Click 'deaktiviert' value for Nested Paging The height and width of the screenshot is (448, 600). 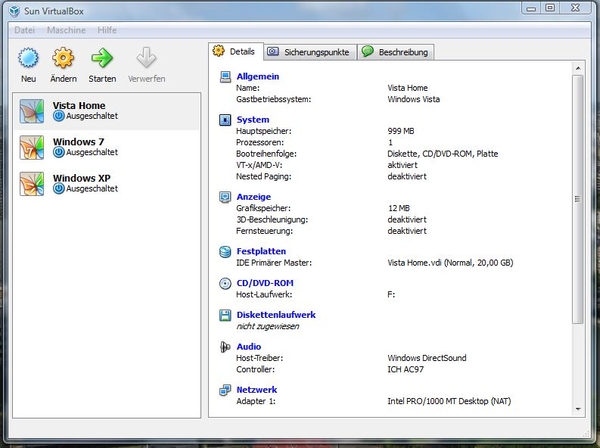(407, 177)
